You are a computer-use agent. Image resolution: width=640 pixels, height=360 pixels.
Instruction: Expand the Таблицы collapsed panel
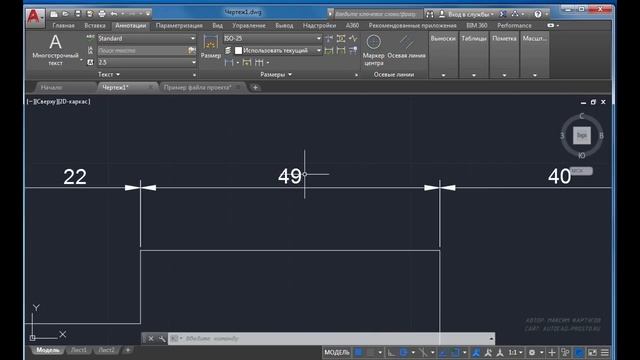coord(473,56)
